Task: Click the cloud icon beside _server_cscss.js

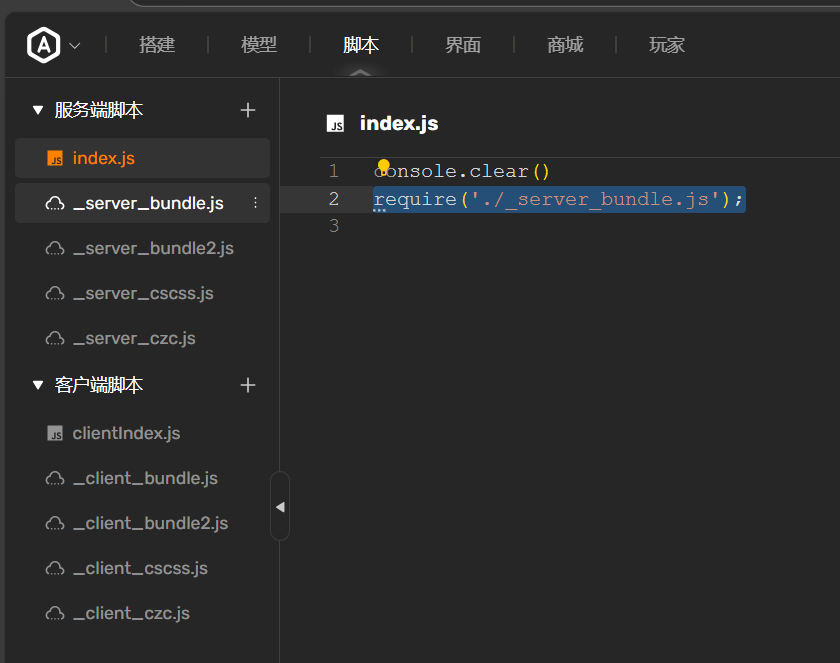Action: point(55,293)
